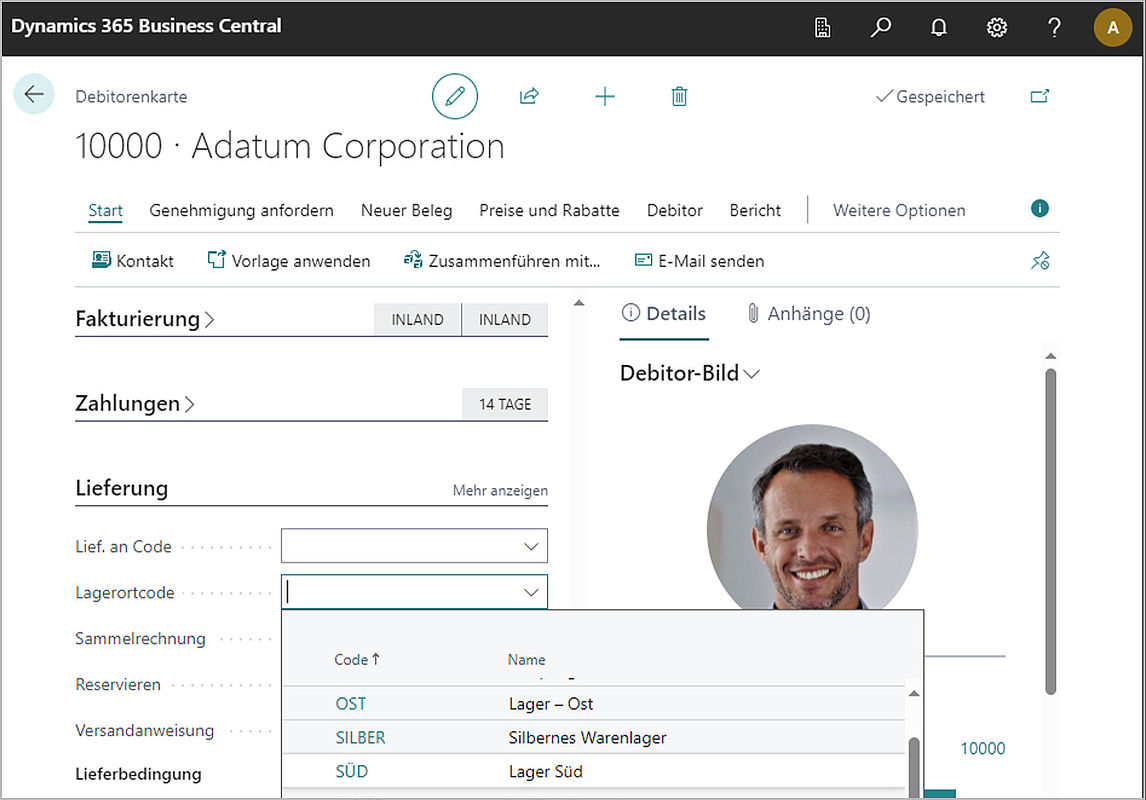Open the Lief. an Code dropdown arrow
Screen dimensions: 1146x800
coord(531,546)
